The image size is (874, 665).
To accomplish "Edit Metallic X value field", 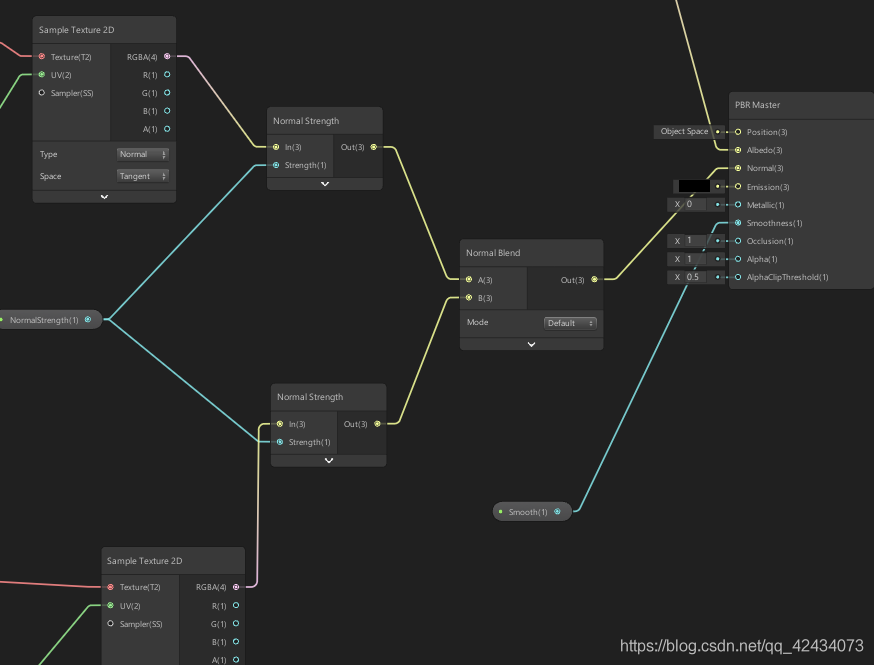I will pyautogui.click(x=695, y=205).
